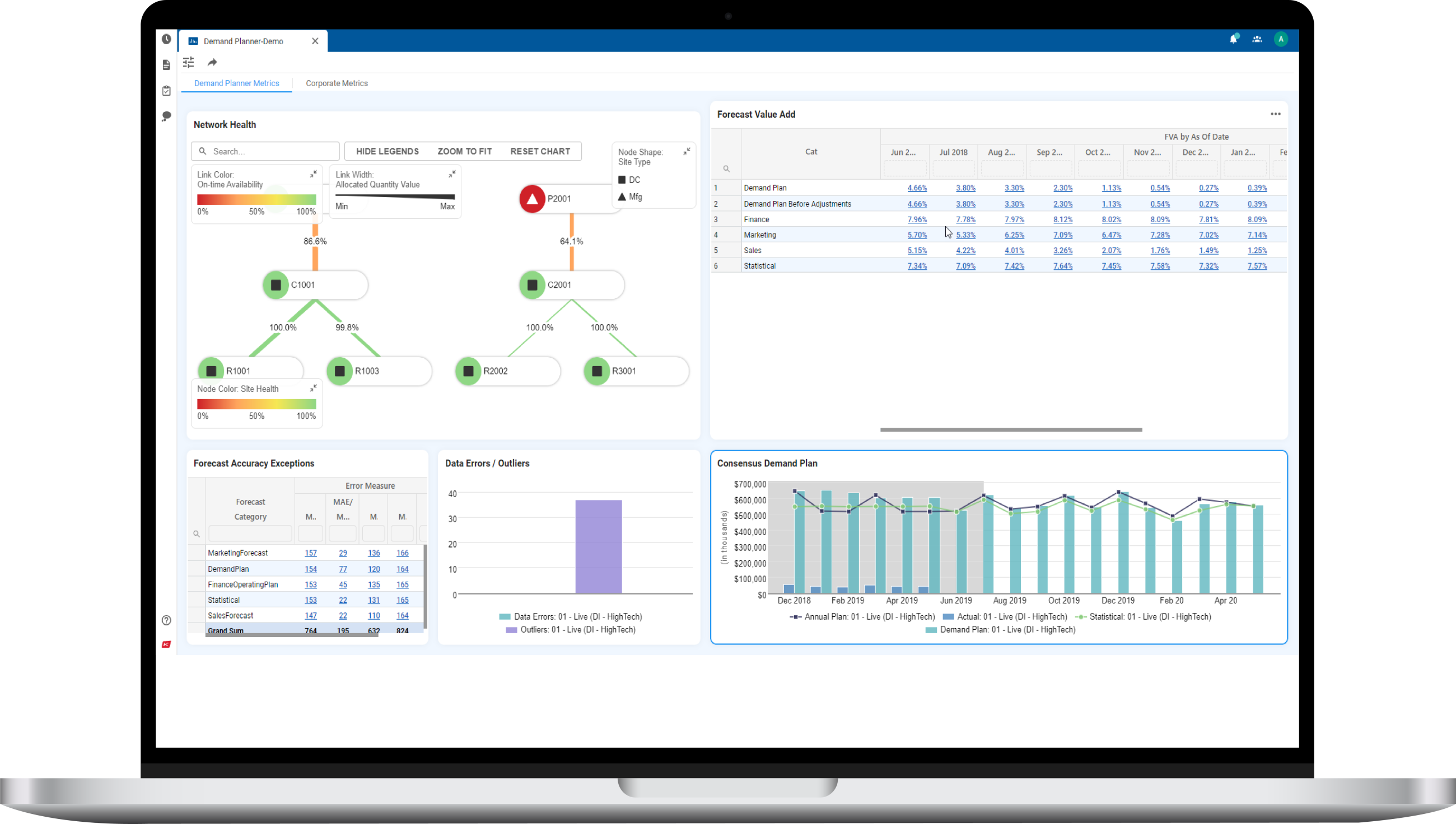Viewport: 1456px width, 824px height.
Task: Collapse the Node Shape legend
Action: 686,152
